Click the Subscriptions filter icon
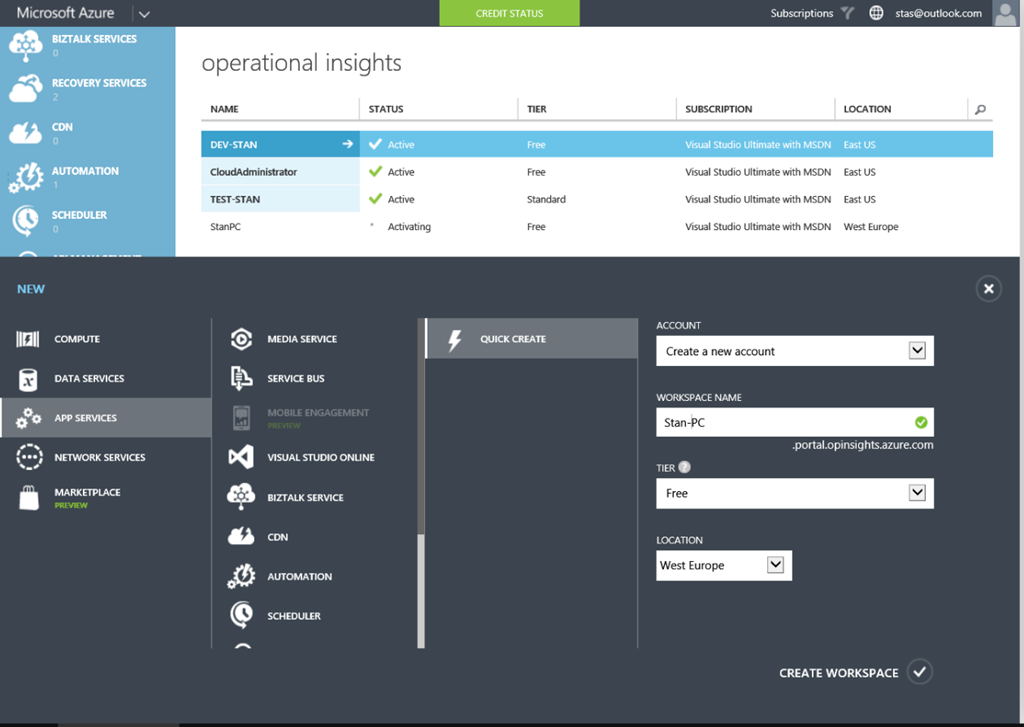Image resolution: width=1024 pixels, height=727 pixels. (848, 13)
